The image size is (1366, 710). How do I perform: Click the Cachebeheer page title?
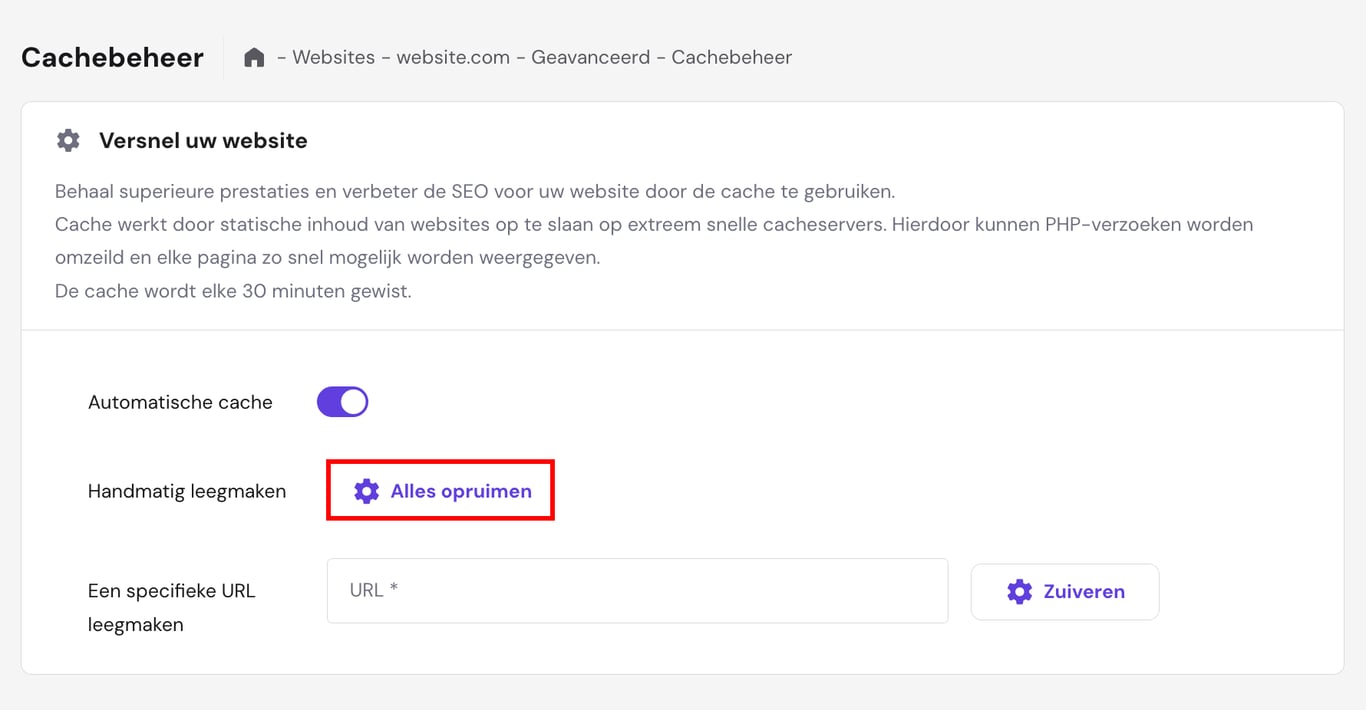click(x=112, y=57)
